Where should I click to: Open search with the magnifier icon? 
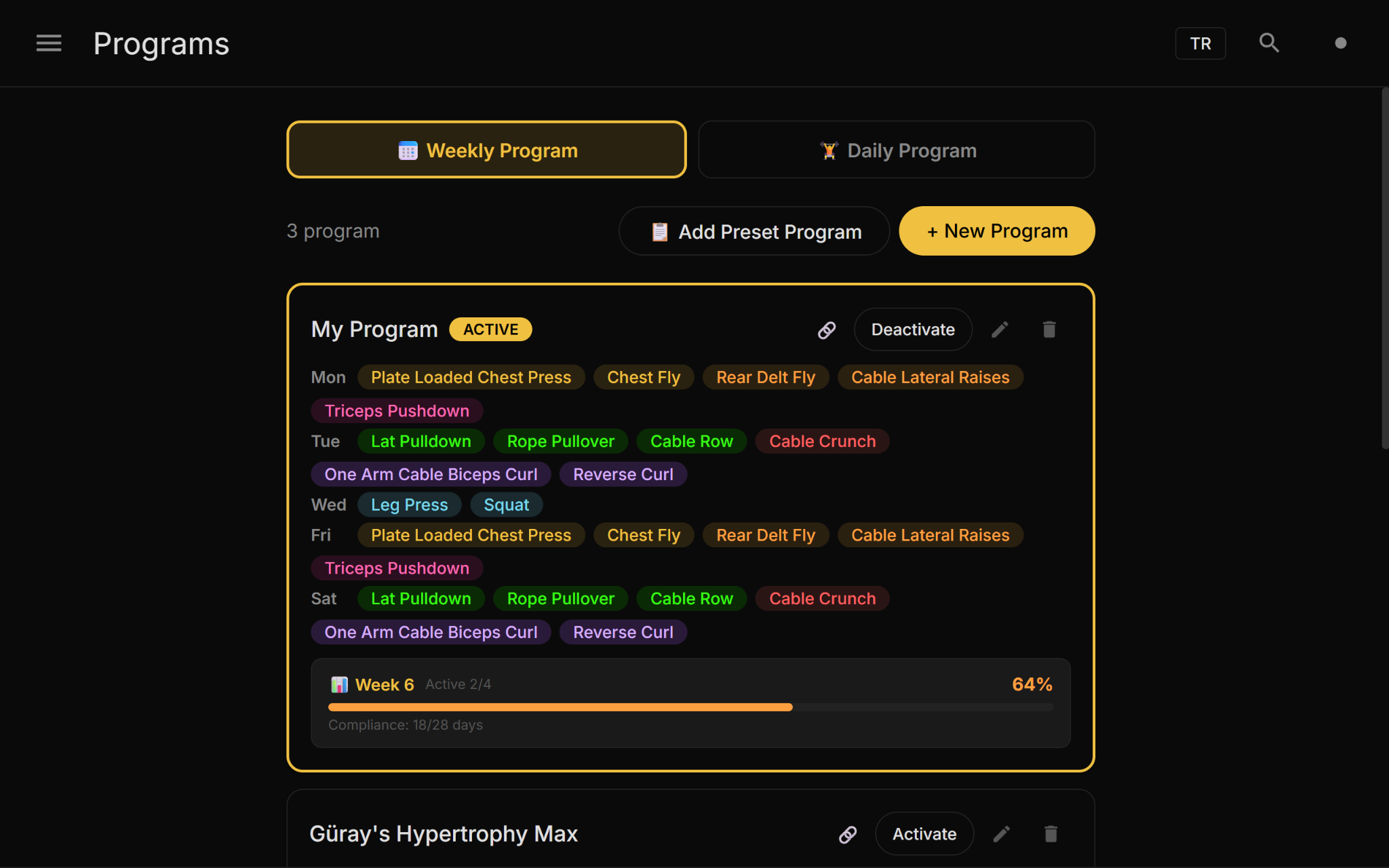point(1269,43)
